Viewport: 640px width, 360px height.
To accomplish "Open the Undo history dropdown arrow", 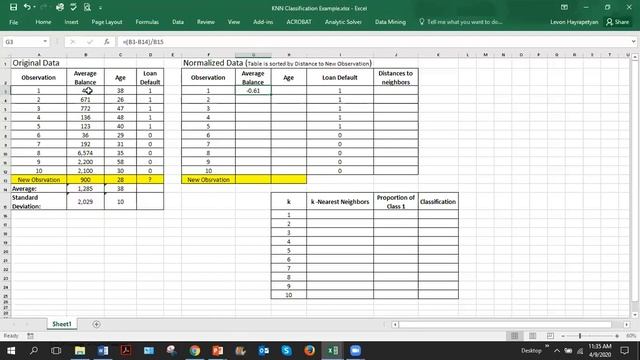I will (34, 7).
